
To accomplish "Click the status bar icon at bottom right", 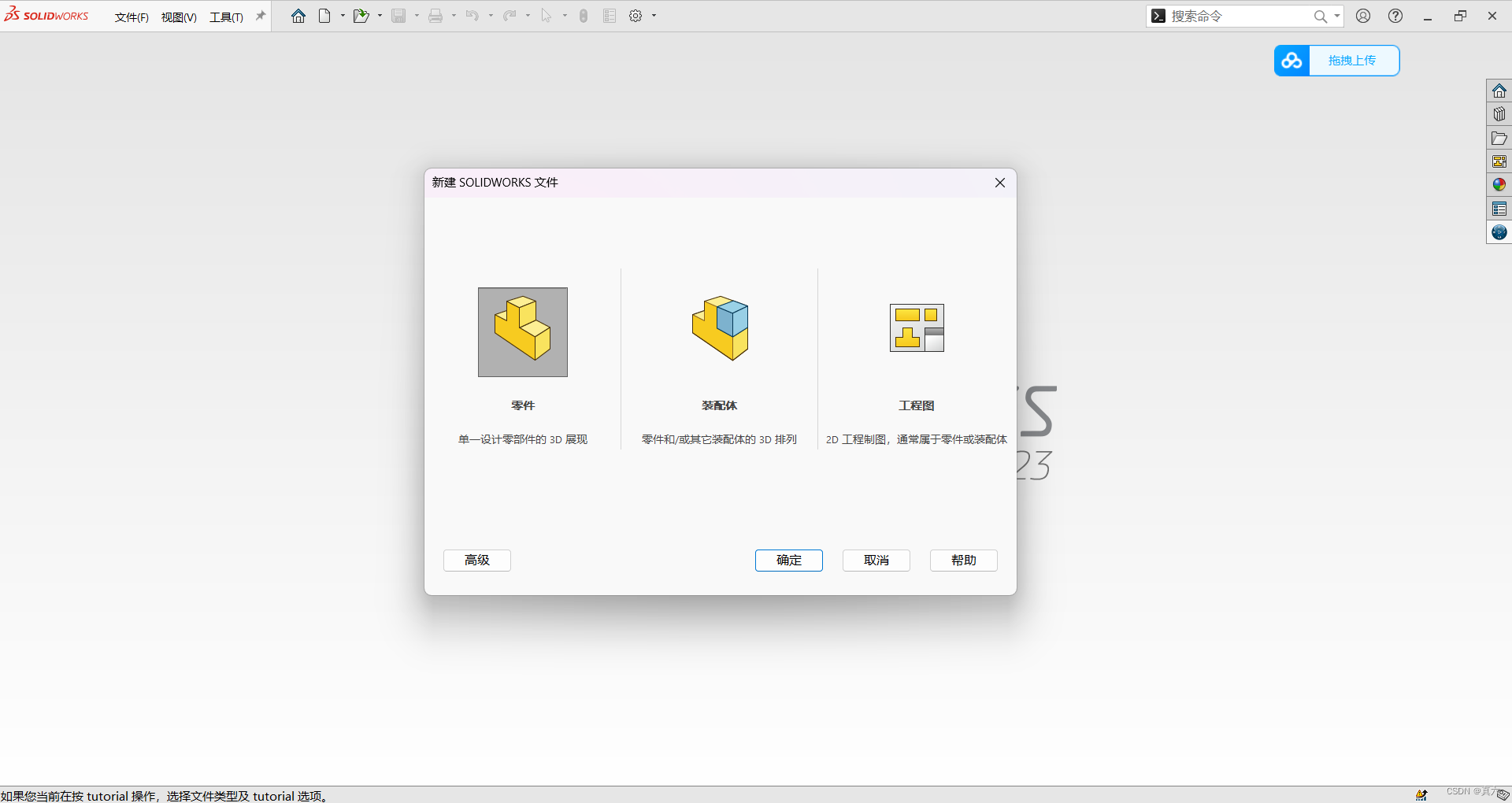I will click(1421, 795).
